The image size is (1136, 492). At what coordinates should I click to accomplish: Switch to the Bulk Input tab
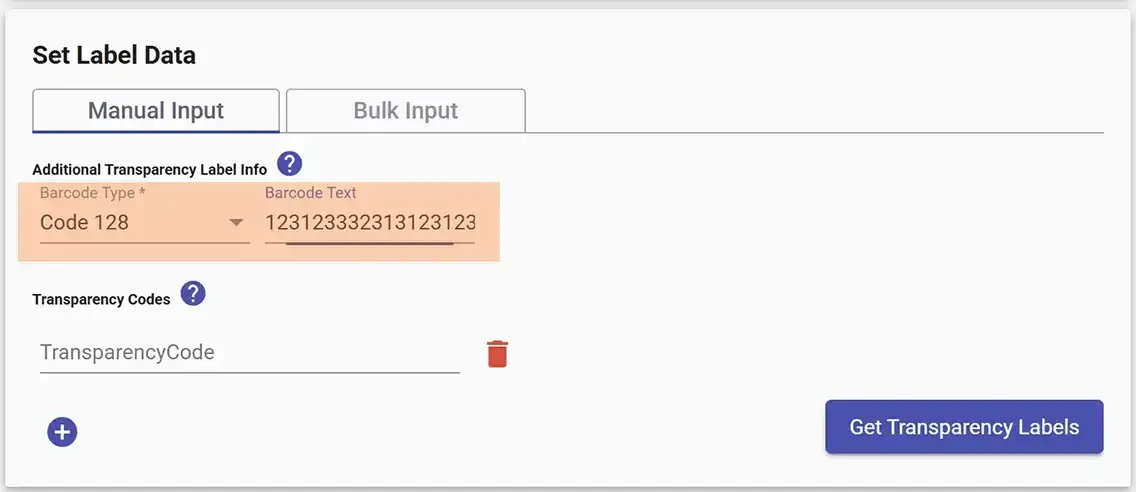click(406, 111)
